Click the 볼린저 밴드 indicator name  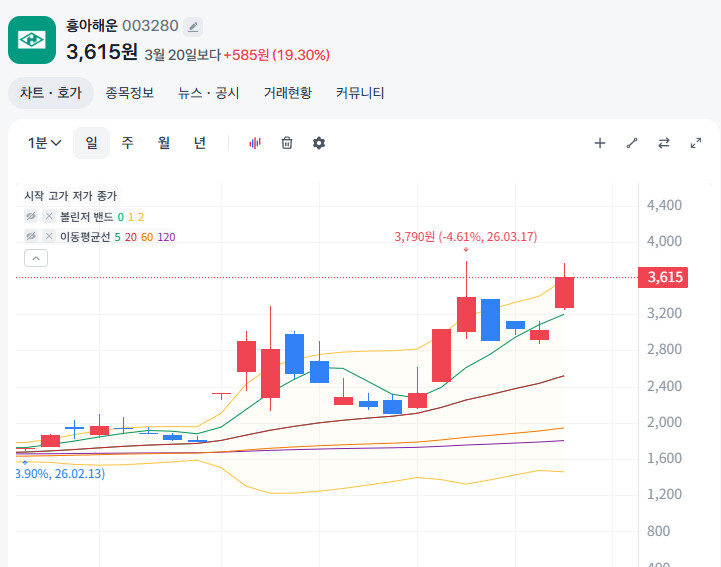pos(86,217)
